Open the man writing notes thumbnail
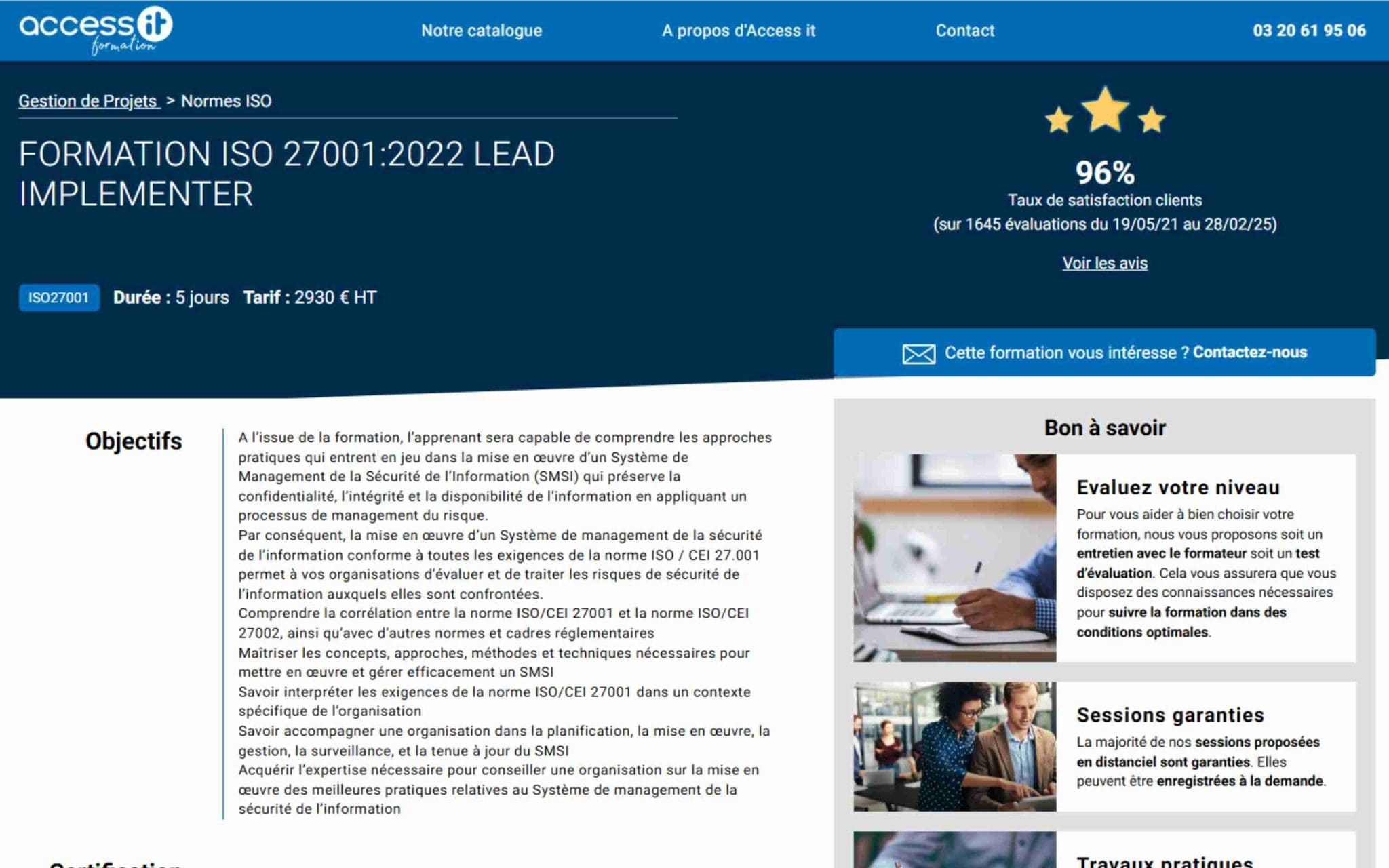The width and height of the screenshot is (1389, 868). (x=954, y=557)
